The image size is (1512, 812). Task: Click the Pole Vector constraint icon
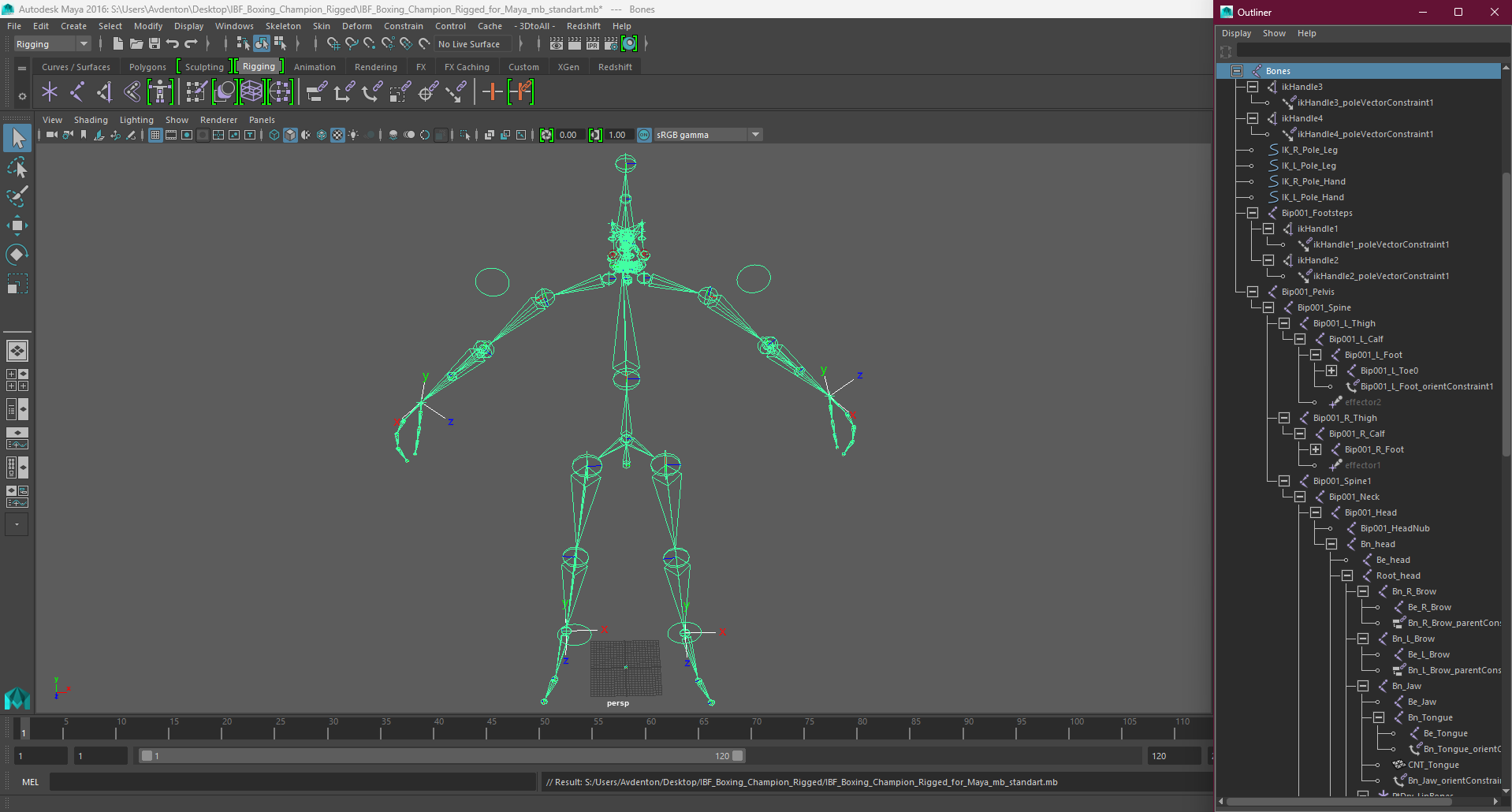tap(456, 92)
